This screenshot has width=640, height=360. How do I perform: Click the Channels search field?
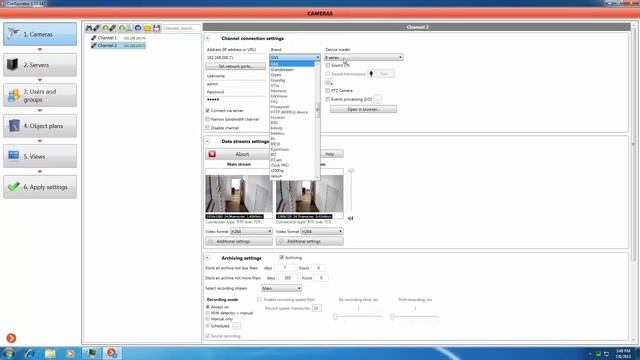(x=181, y=28)
